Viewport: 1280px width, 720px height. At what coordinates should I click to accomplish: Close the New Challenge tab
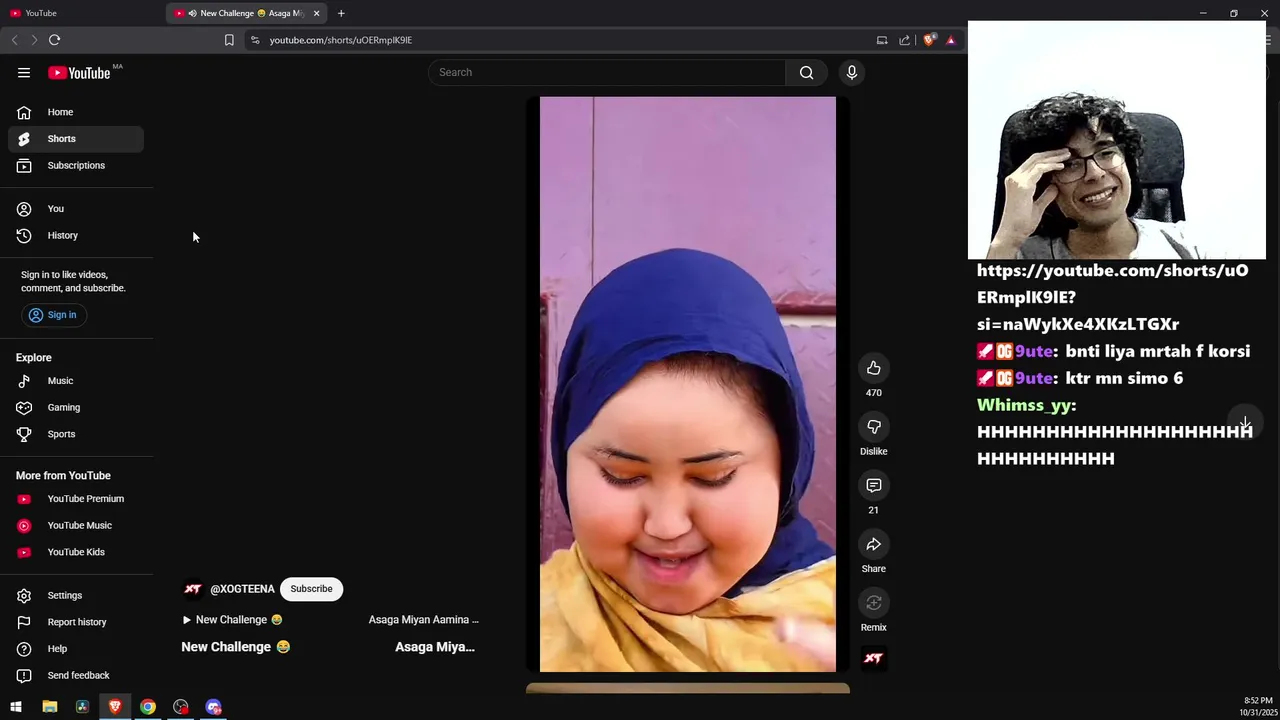(317, 13)
